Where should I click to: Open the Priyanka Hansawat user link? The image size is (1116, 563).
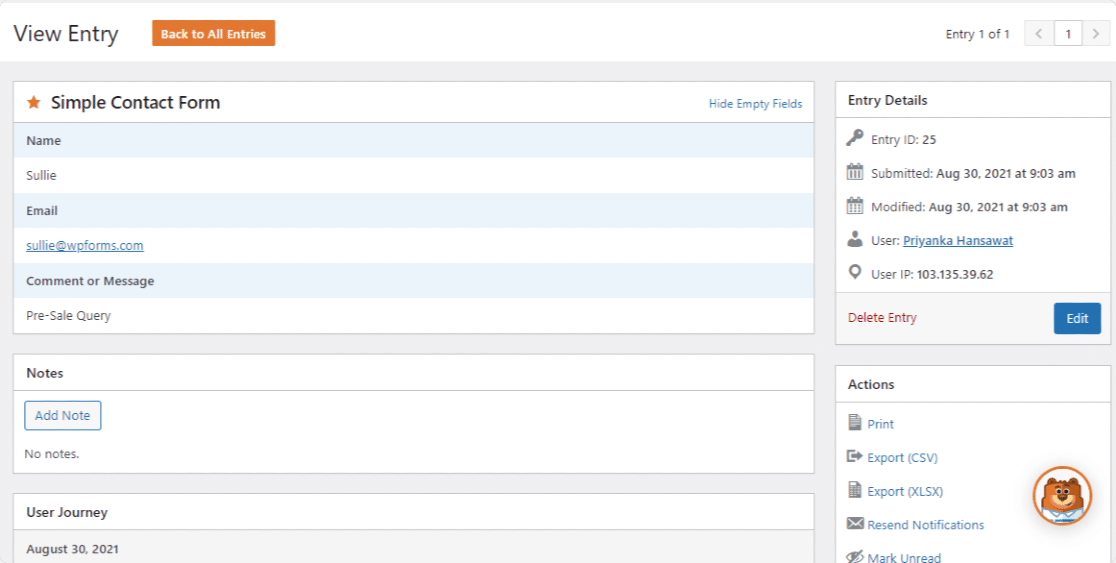pyautogui.click(x=958, y=241)
